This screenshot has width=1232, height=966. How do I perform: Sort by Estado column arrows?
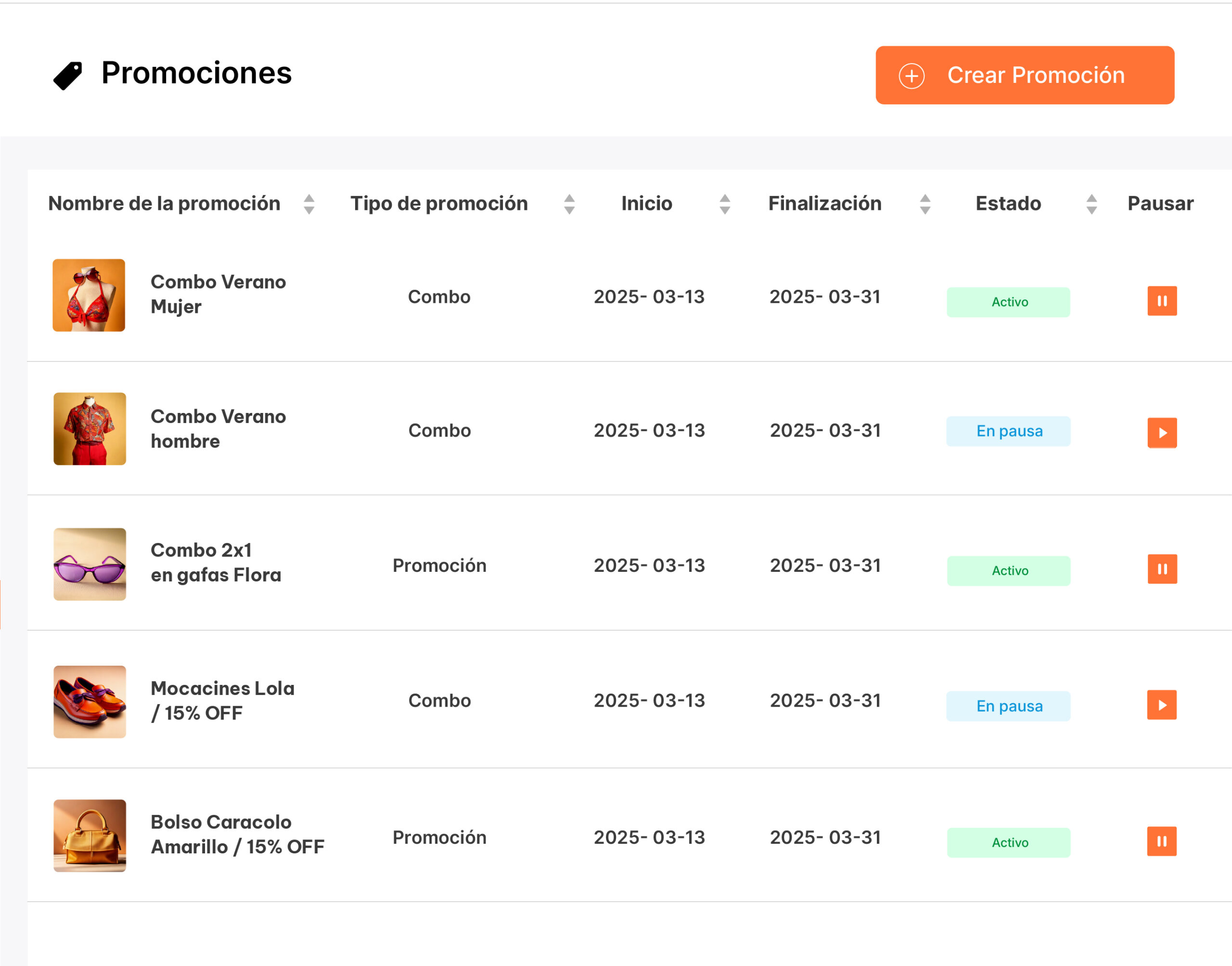1092,204
